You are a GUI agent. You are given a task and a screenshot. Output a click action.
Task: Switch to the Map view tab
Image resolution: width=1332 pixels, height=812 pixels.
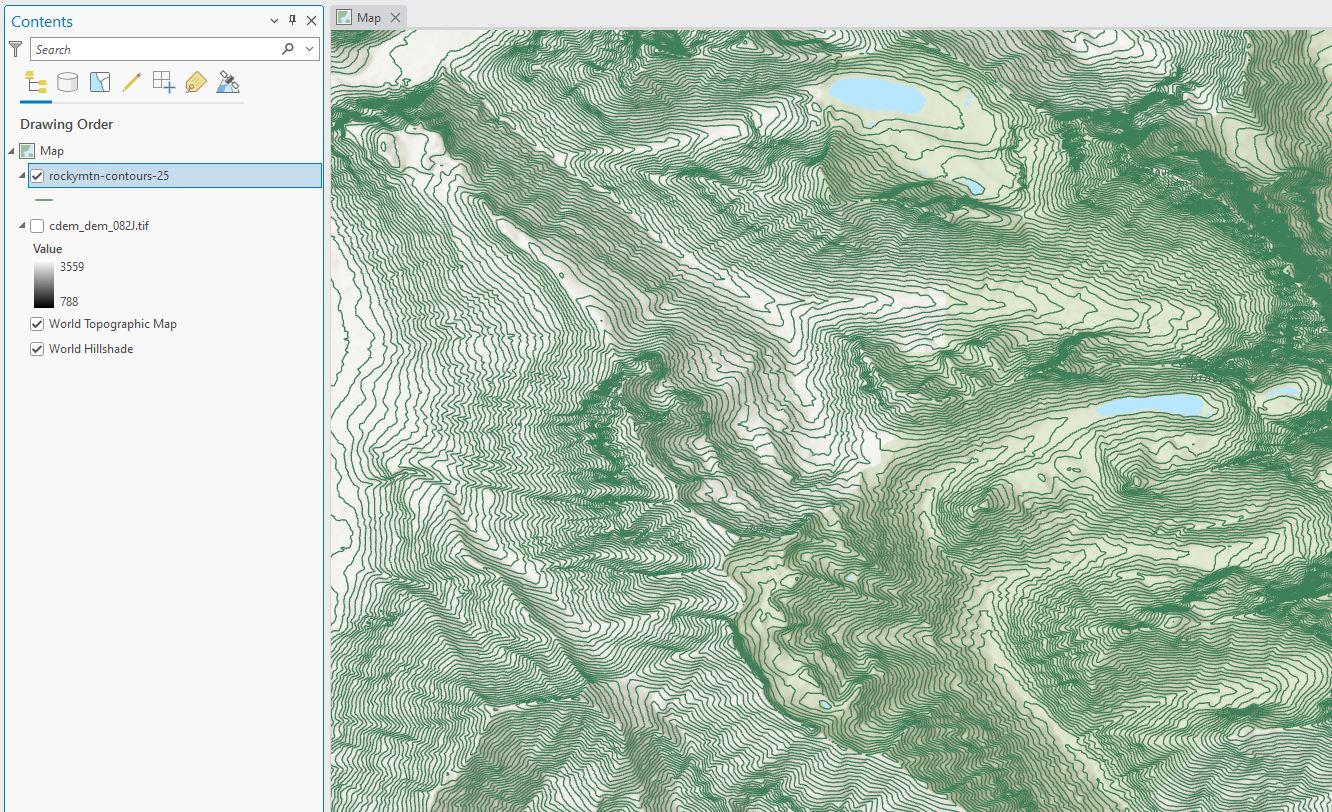368,16
